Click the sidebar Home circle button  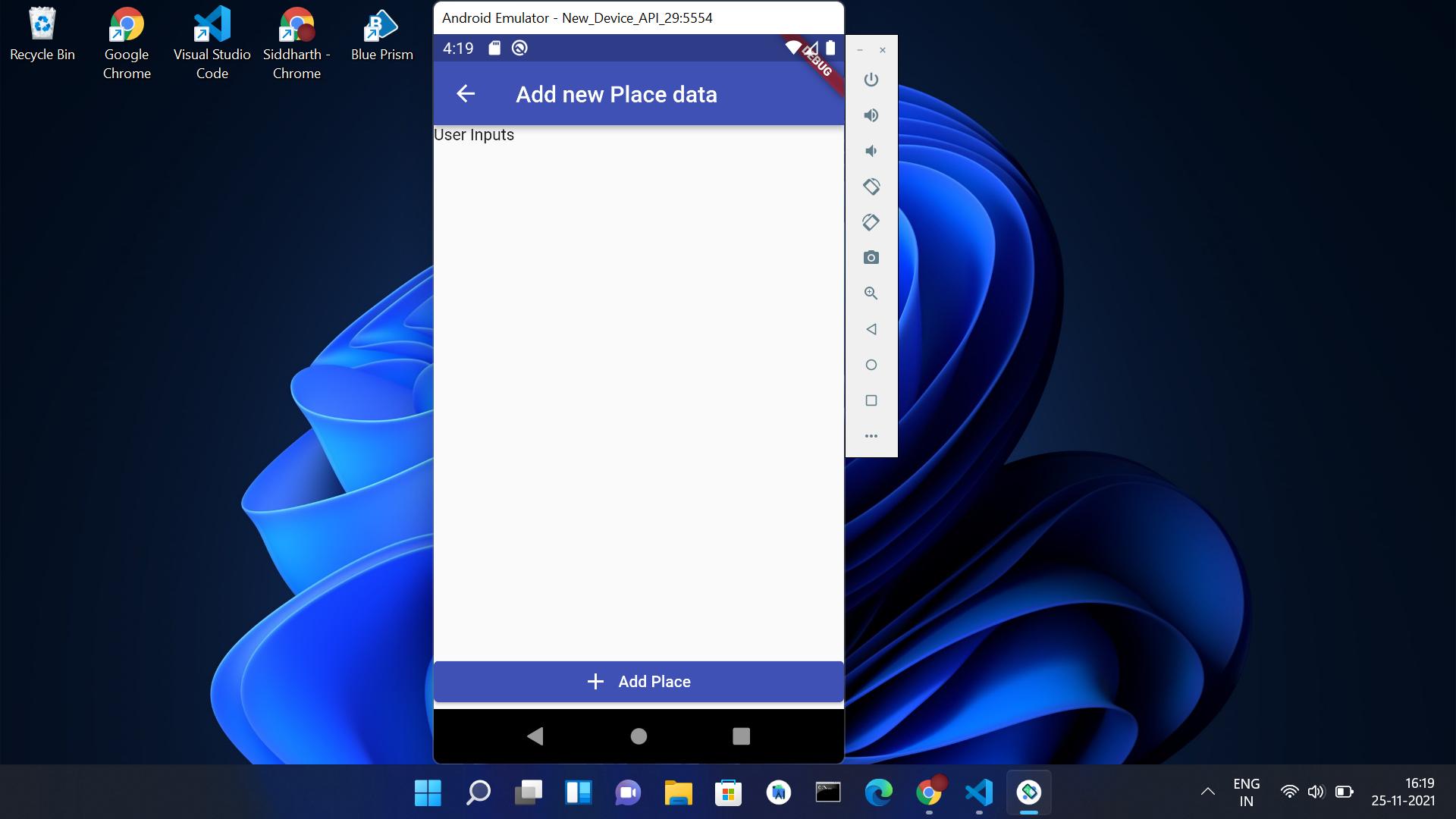(871, 365)
